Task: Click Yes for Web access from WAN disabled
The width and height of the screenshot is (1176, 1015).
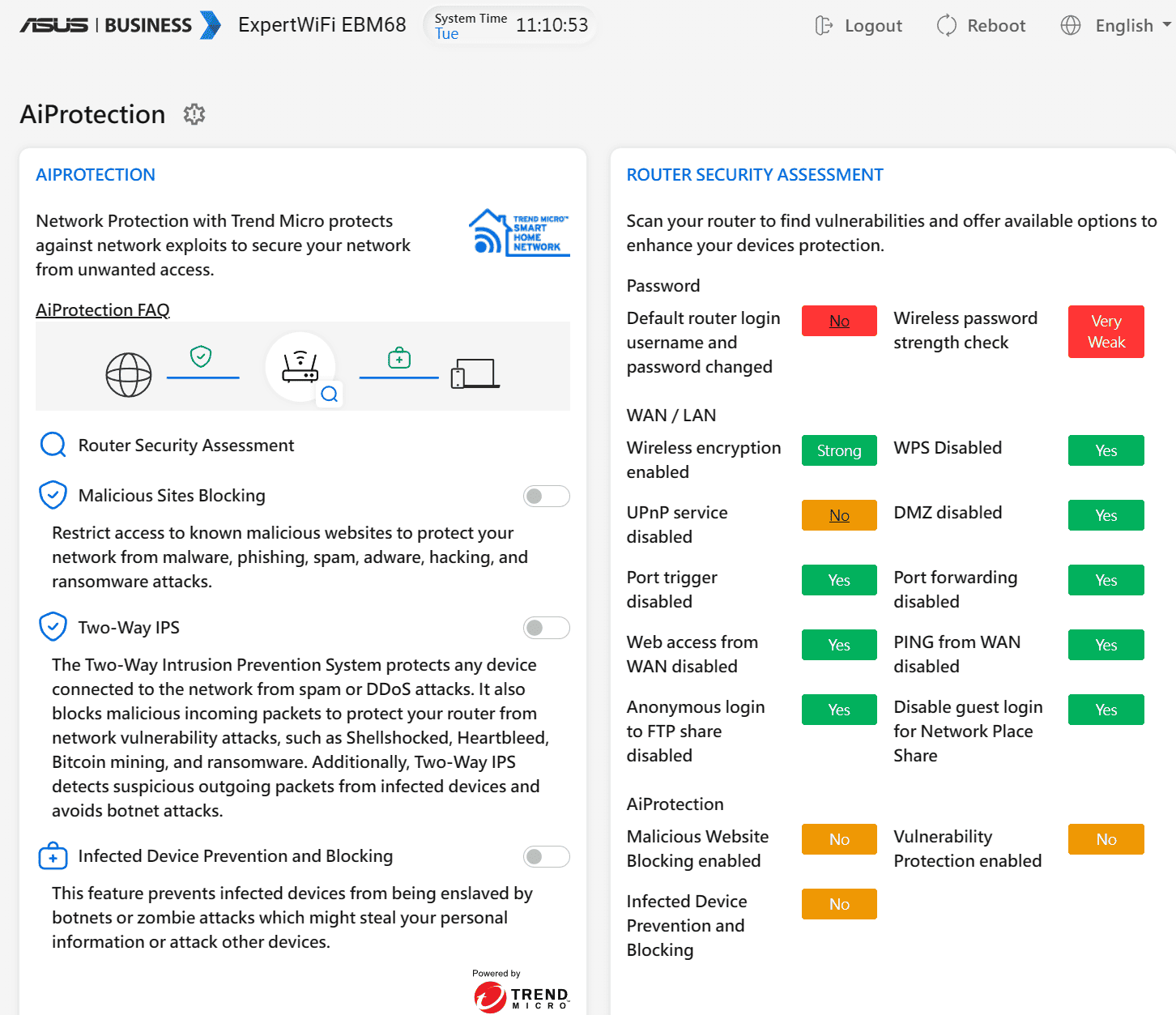Action: tap(839, 645)
